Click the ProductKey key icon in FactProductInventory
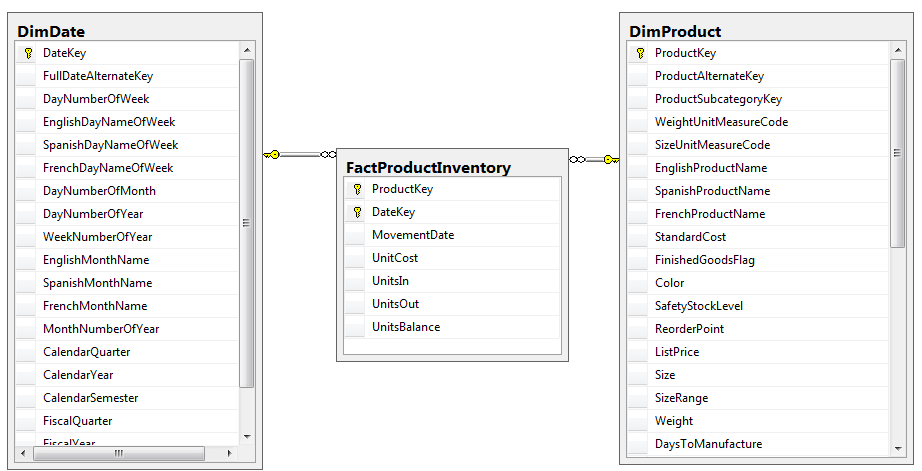Viewport: 922px width, 471px height. point(356,189)
